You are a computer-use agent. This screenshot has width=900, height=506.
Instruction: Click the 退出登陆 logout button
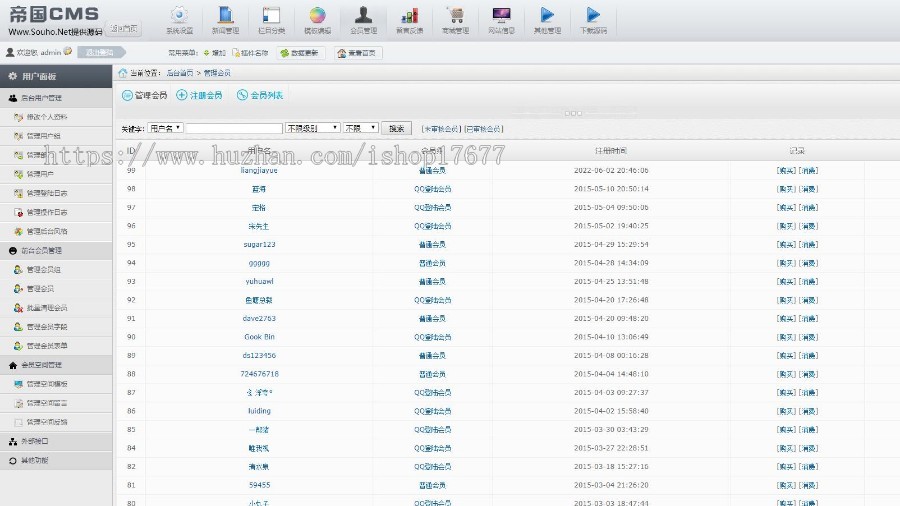100,52
